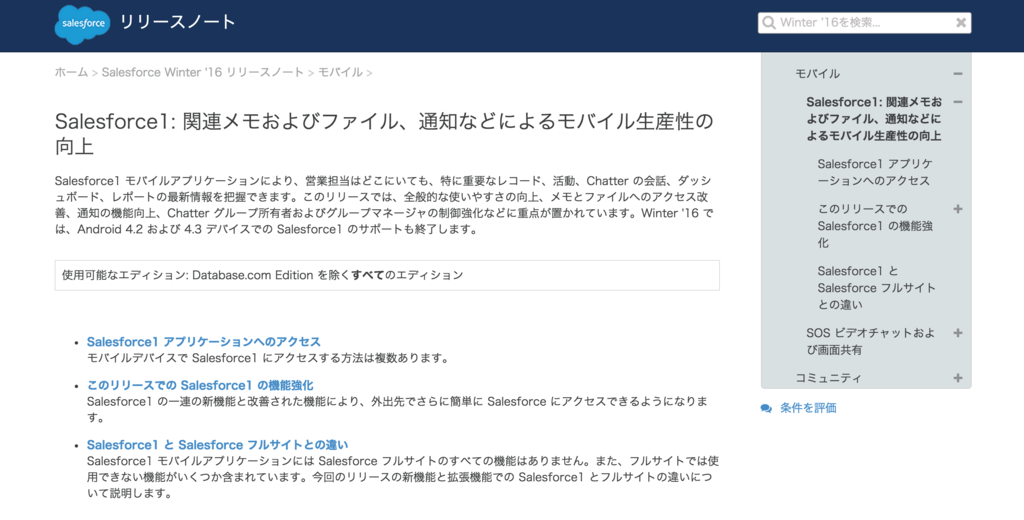Click the chat bubble icon beside 条件を評価
1024x520 pixels.
pyautogui.click(x=766, y=408)
